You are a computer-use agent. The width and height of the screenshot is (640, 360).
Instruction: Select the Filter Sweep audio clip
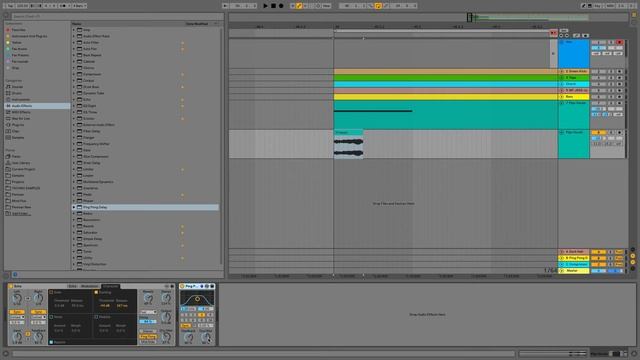[348, 144]
